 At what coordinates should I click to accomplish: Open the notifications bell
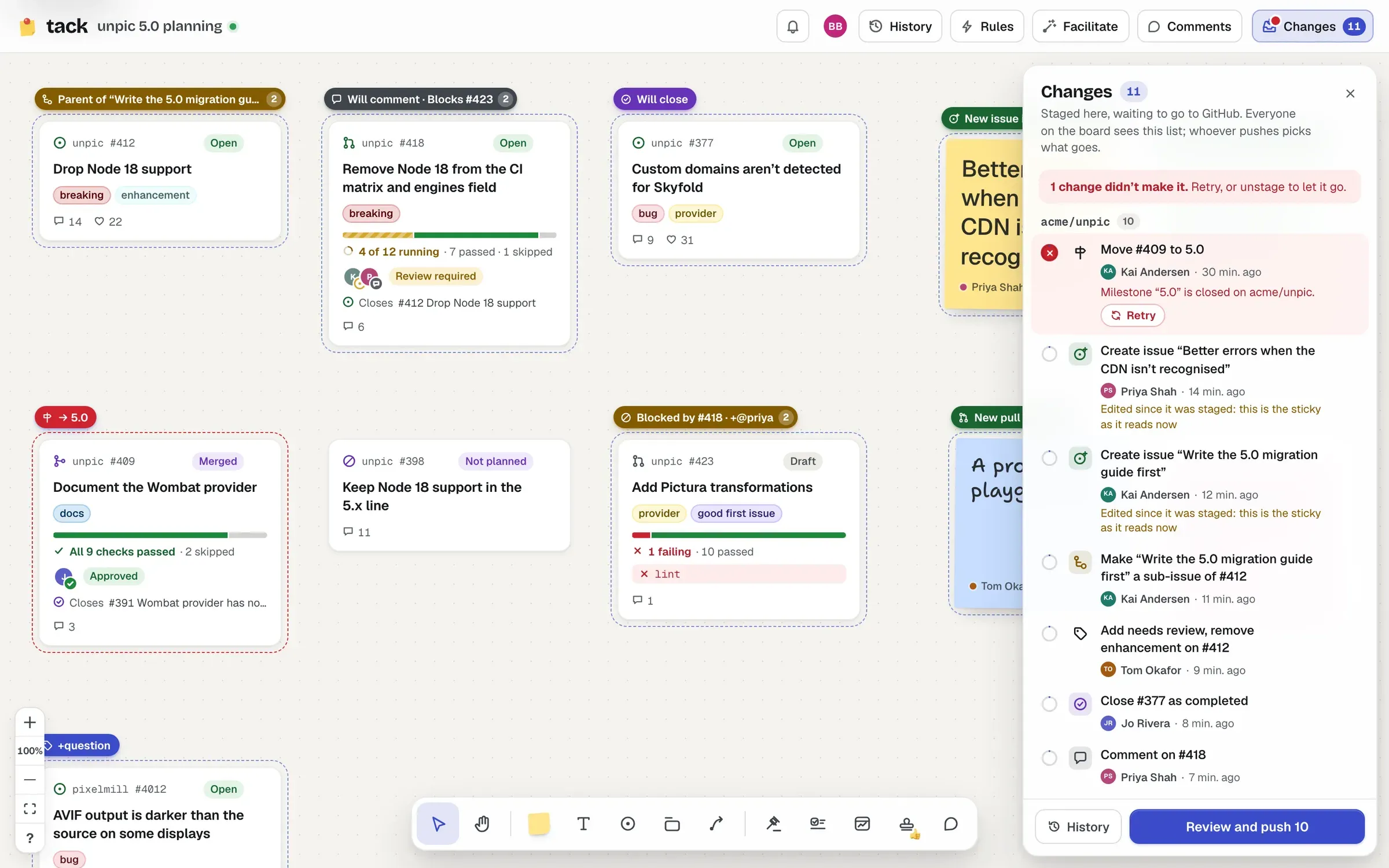click(x=792, y=26)
